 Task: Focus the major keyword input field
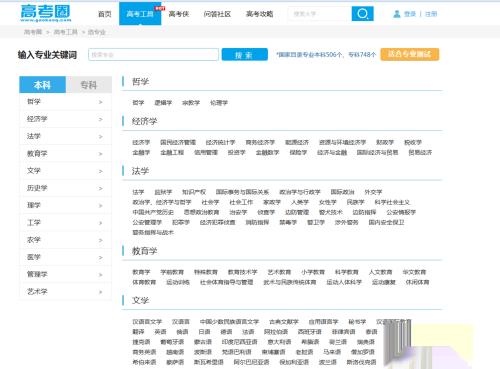tap(153, 55)
